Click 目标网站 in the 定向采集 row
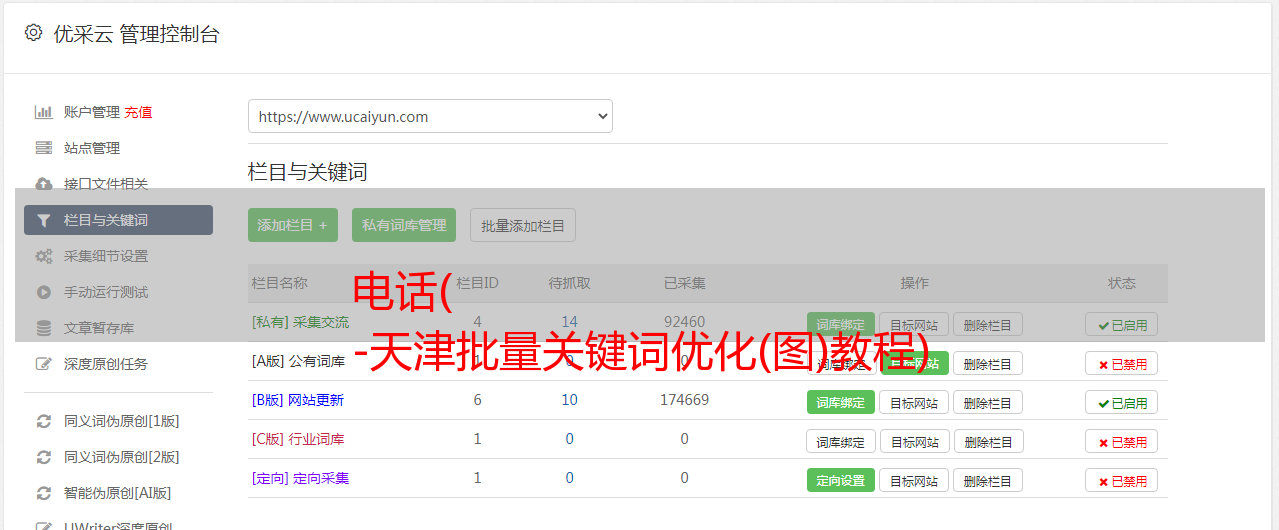 [914, 480]
